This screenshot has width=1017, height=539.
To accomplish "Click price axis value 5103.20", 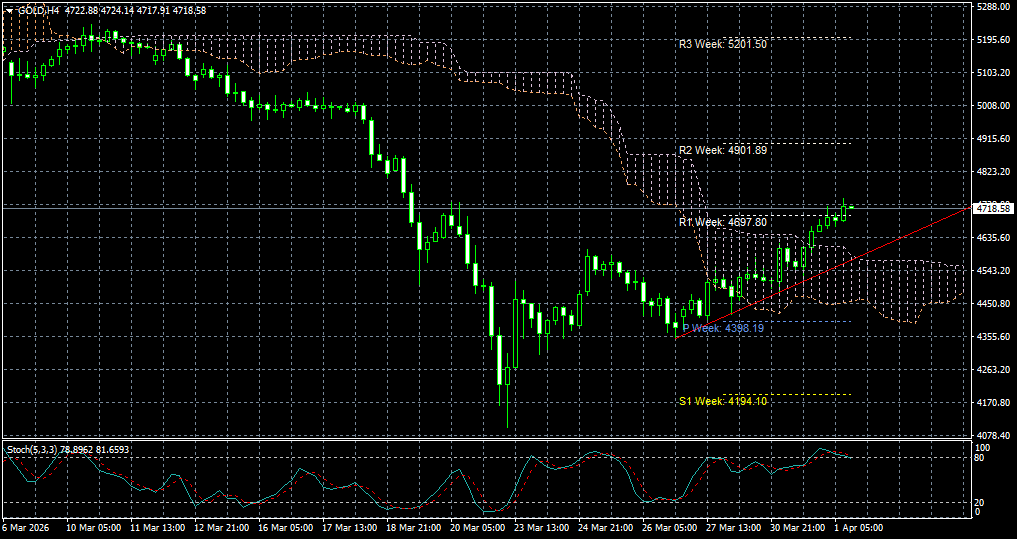I will [x=994, y=73].
